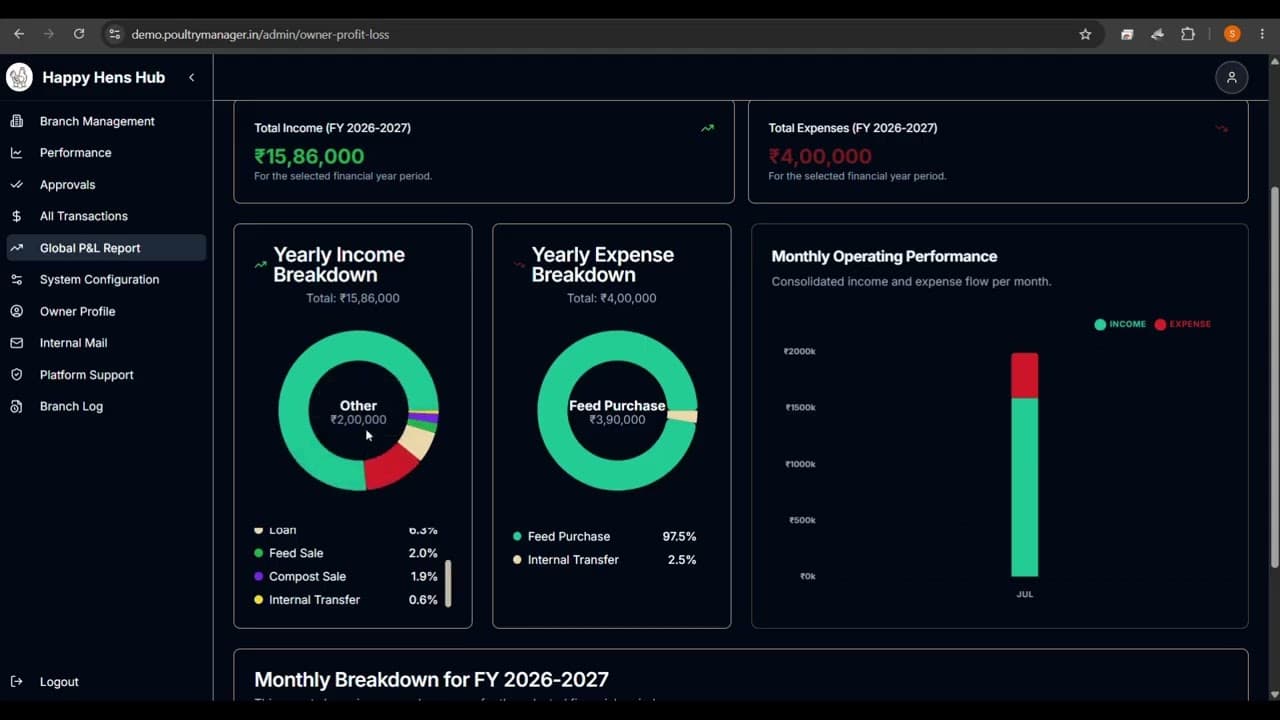This screenshot has width=1280, height=720.
Task: Click the Logout door icon
Action: pyautogui.click(x=16, y=682)
